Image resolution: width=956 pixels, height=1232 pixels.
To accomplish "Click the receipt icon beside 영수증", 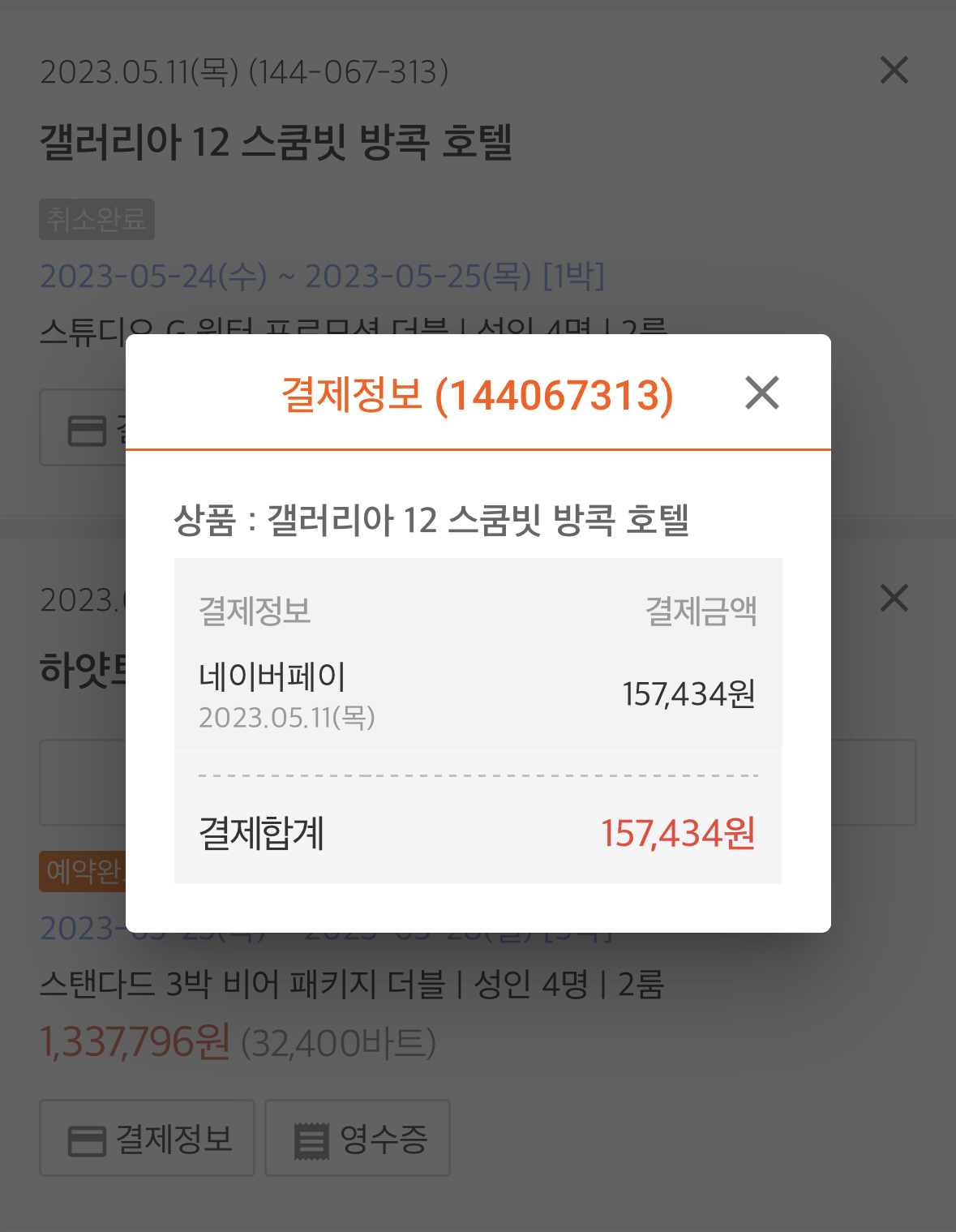I will (311, 1141).
